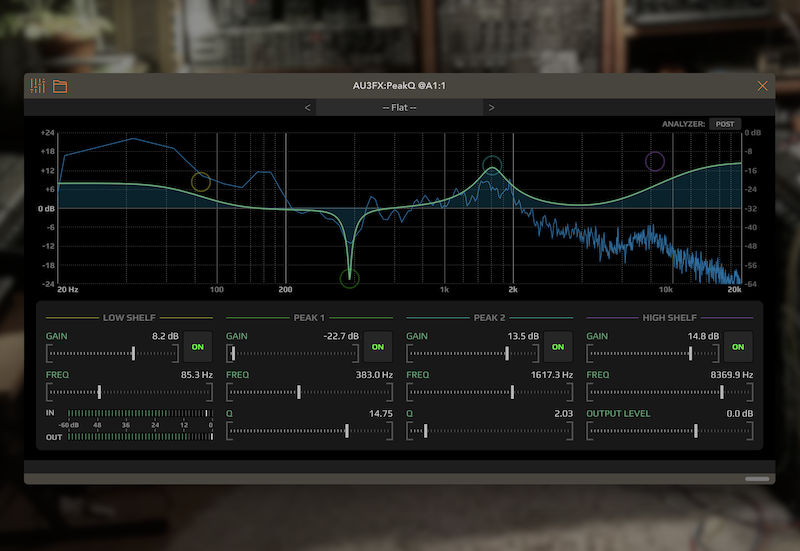Click the output level value 0.0 dB

pos(739,414)
